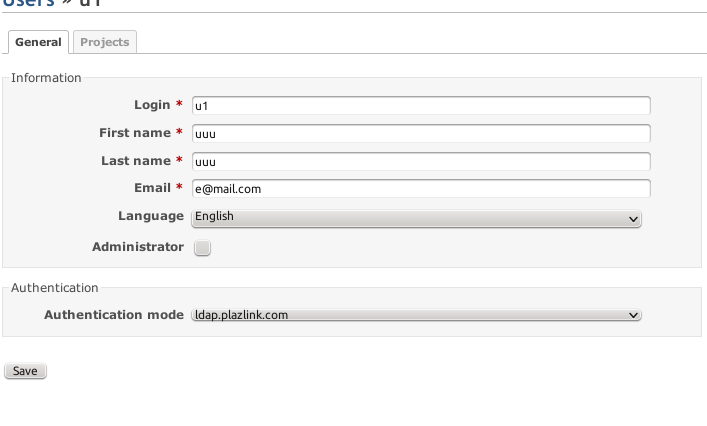Click the Email label text
Image resolution: width=707 pixels, height=426 pixels.
(152, 188)
